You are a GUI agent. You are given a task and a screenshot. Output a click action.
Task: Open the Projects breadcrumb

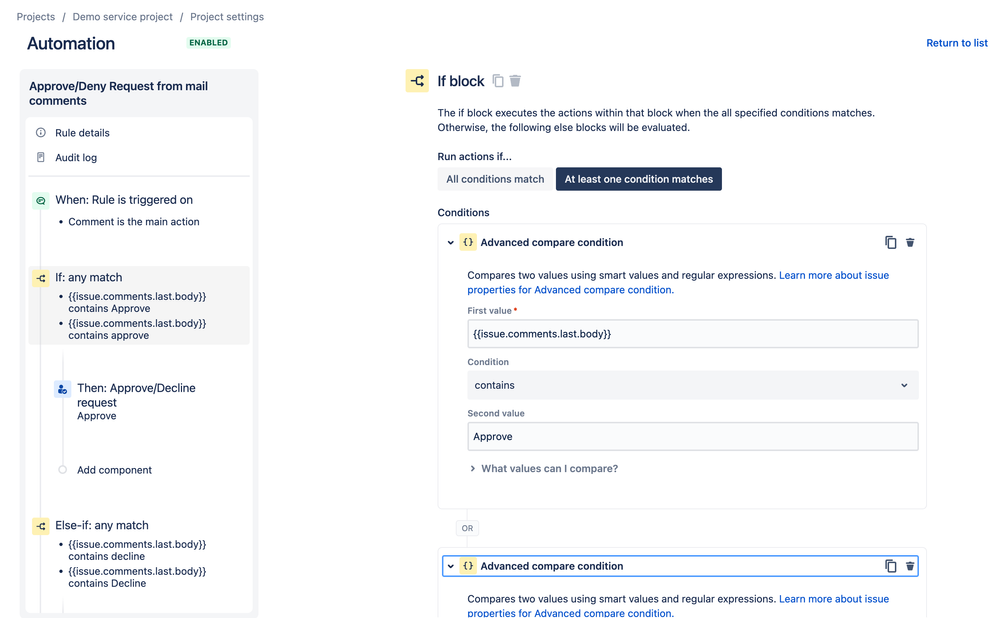point(36,17)
